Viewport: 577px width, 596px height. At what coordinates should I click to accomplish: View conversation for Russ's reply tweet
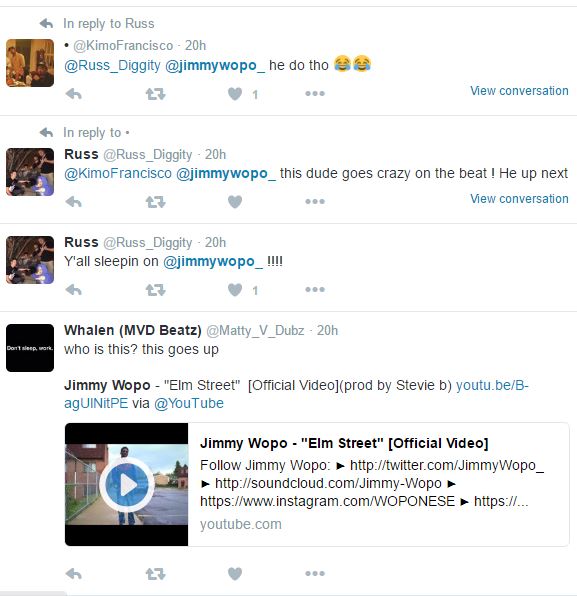tap(519, 199)
